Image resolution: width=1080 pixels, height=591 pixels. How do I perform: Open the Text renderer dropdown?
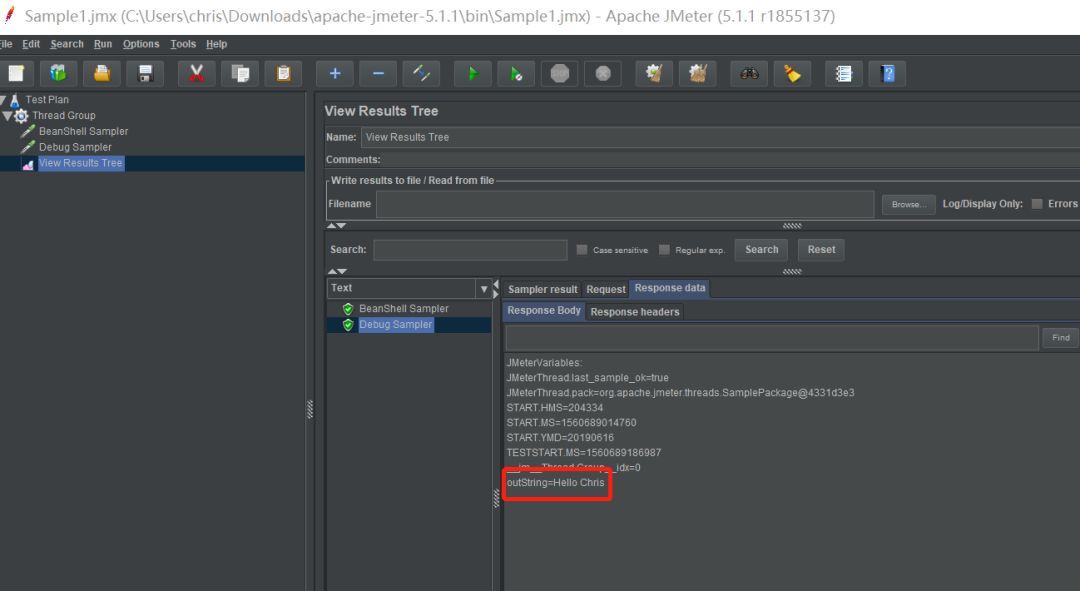[x=484, y=289]
